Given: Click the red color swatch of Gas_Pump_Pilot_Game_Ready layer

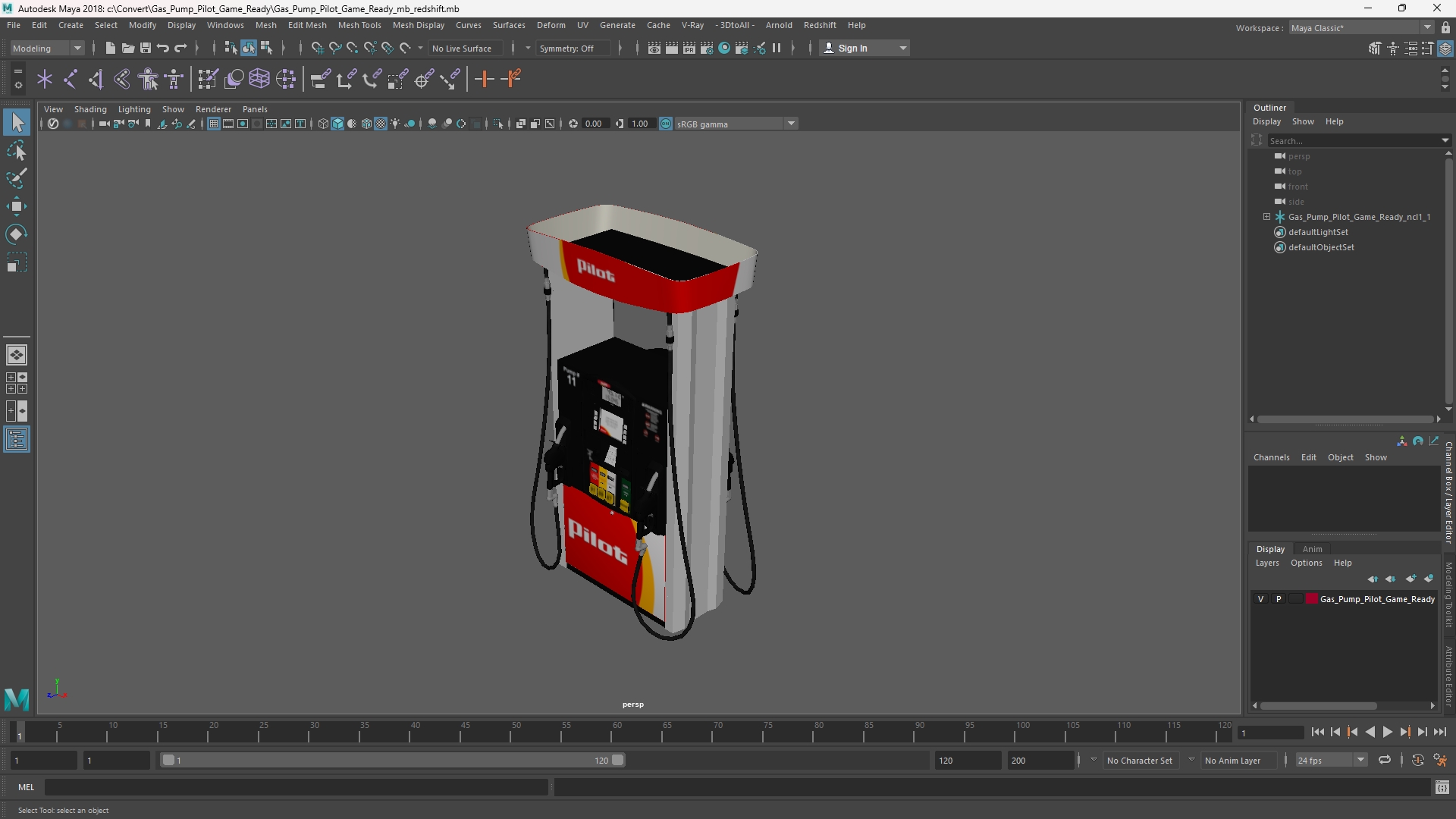Looking at the screenshot, I should 1312,599.
